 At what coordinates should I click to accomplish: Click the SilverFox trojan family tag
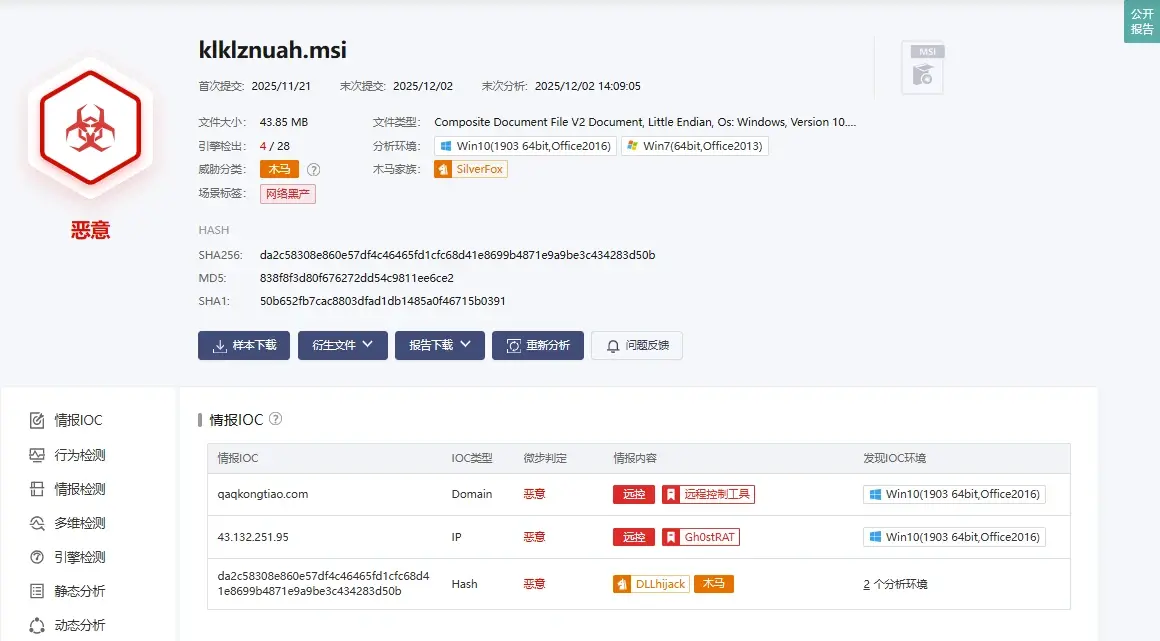(x=471, y=169)
